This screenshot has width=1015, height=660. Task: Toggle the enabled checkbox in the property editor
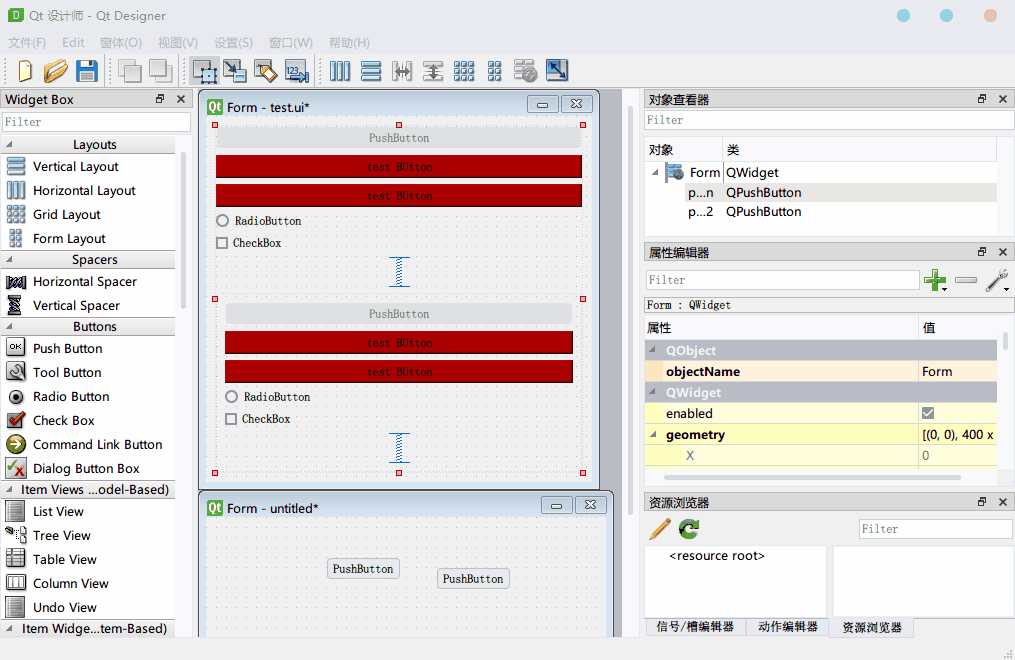[x=930, y=413]
